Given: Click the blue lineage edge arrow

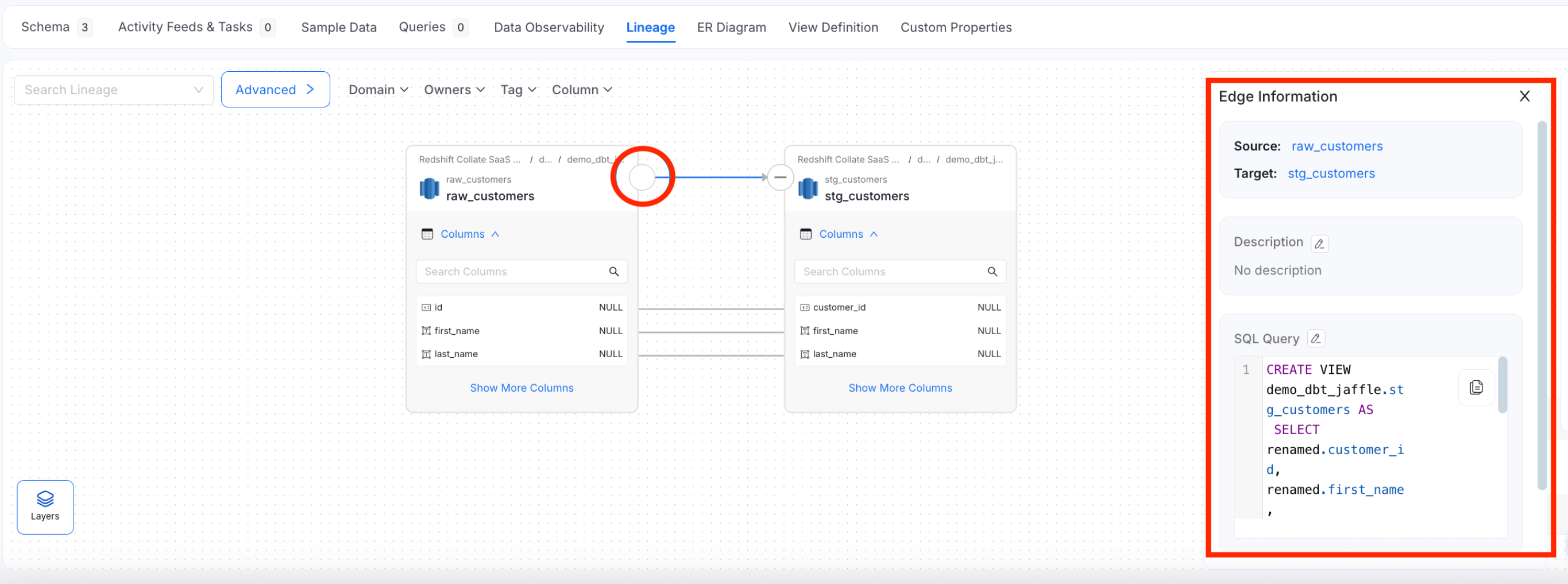Looking at the screenshot, I should (711, 177).
